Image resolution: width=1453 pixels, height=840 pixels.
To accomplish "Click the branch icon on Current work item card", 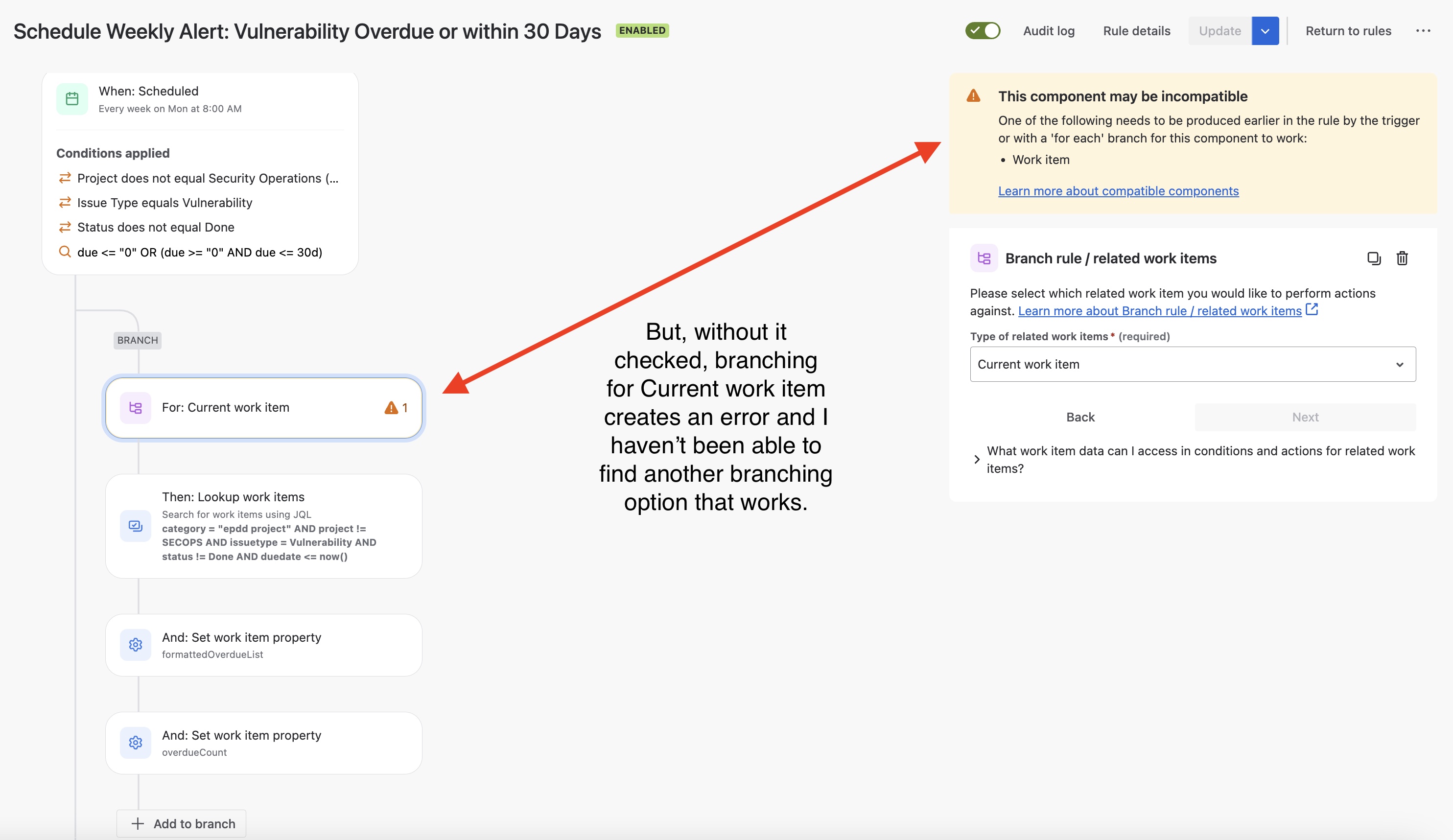I will coord(136,408).
